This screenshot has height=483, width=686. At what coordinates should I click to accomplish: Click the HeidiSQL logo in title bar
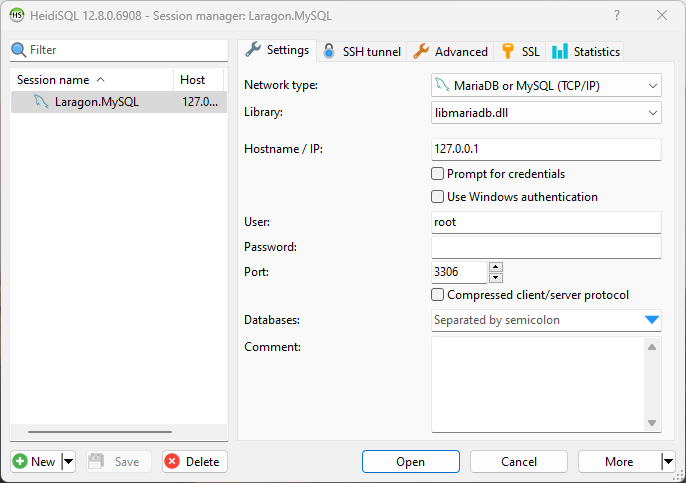click(17, 15)
